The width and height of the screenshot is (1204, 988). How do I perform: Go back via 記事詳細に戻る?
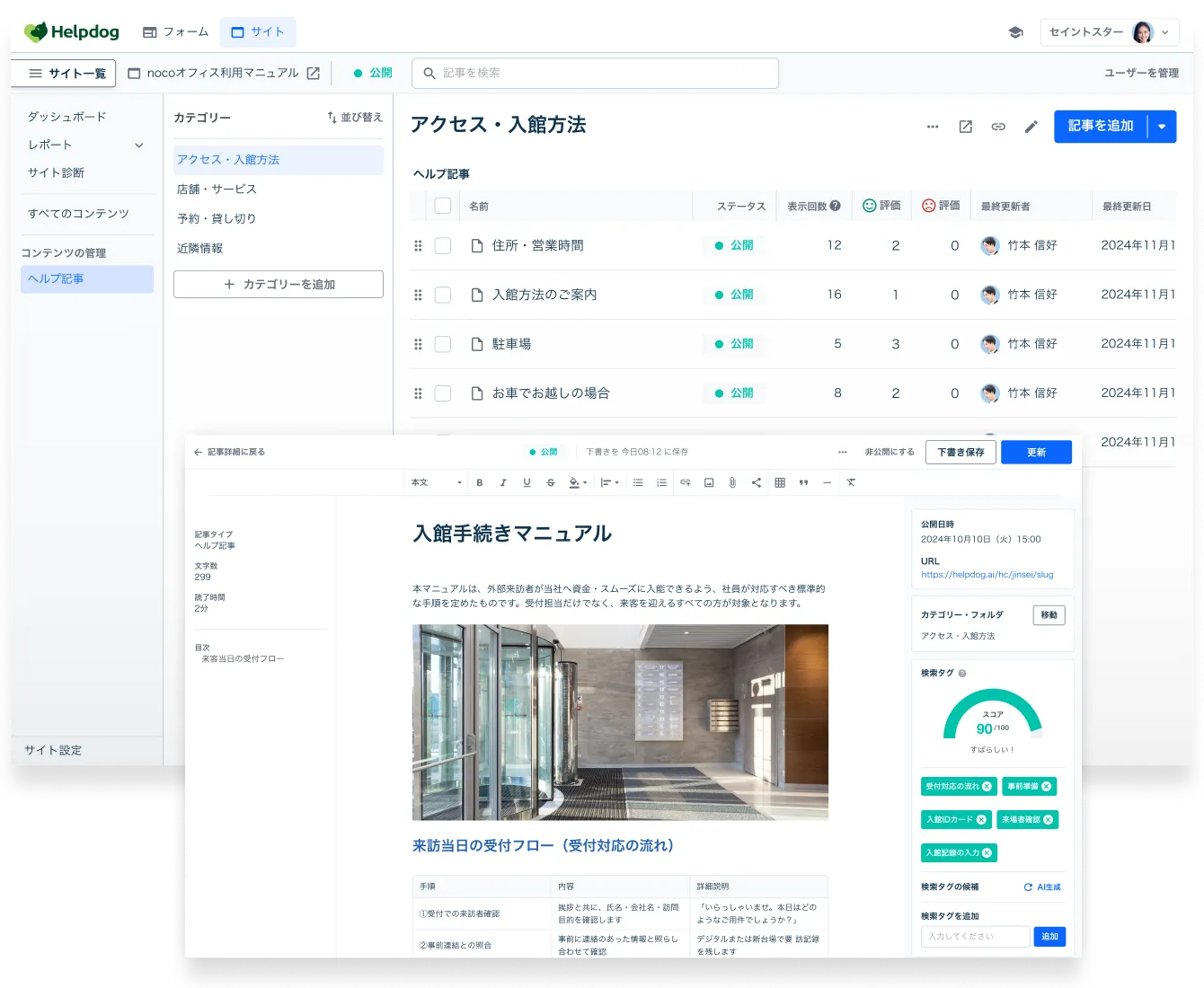(229, 453)
